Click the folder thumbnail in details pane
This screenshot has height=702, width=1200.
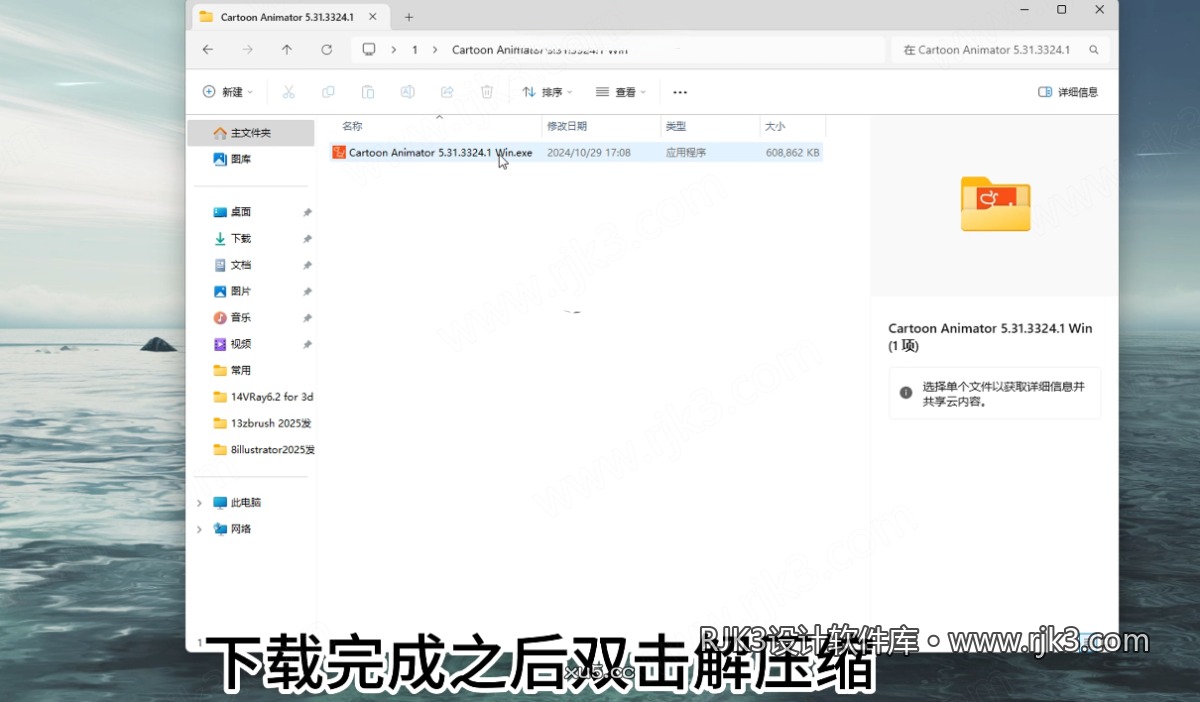[995, 204]
